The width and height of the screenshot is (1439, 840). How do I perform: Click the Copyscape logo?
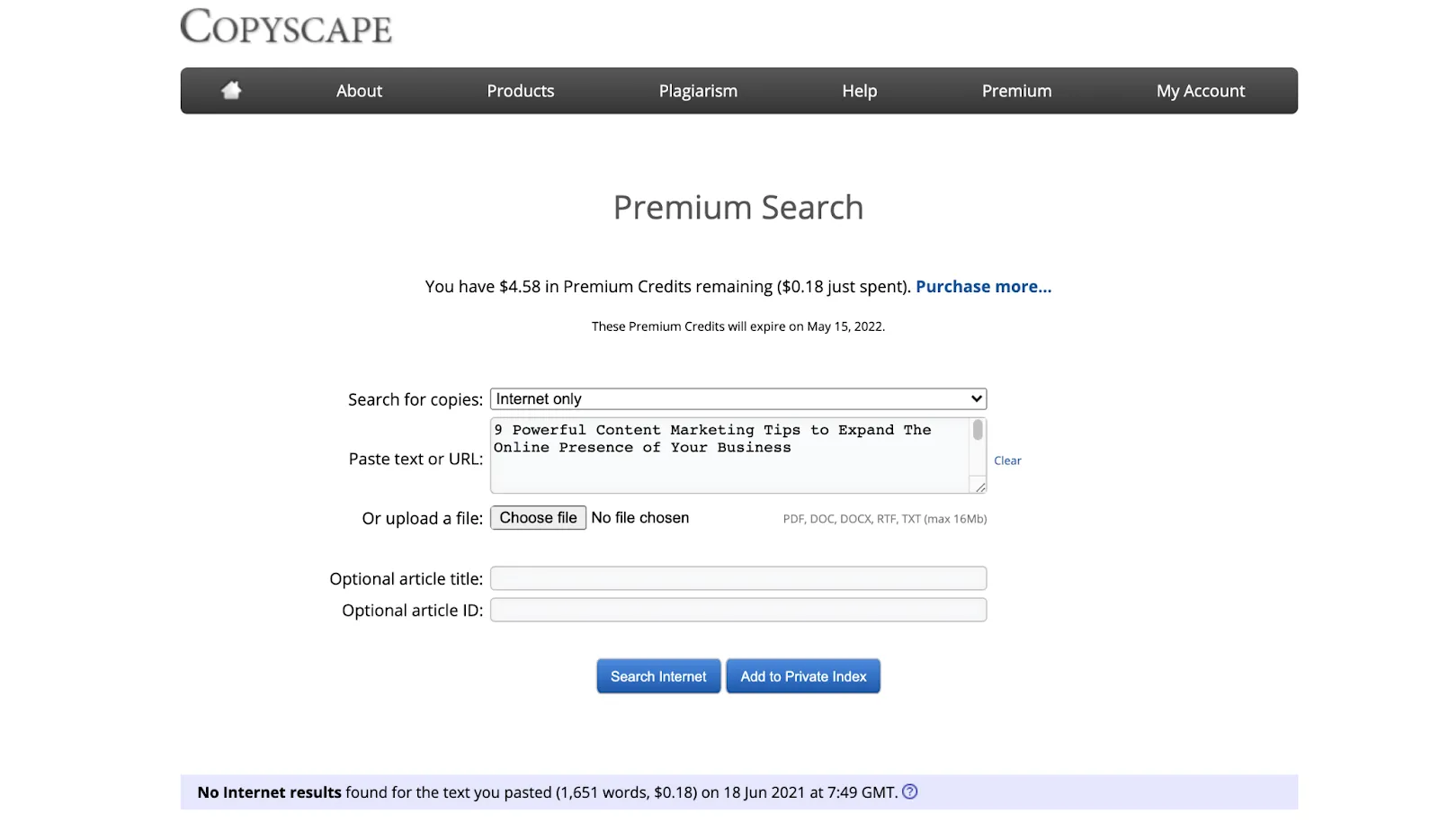pos(286,26)
